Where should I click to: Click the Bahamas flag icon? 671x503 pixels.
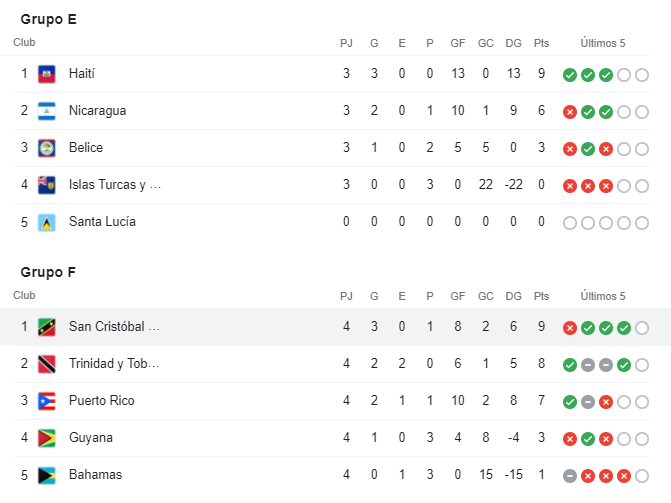[46, 475]
